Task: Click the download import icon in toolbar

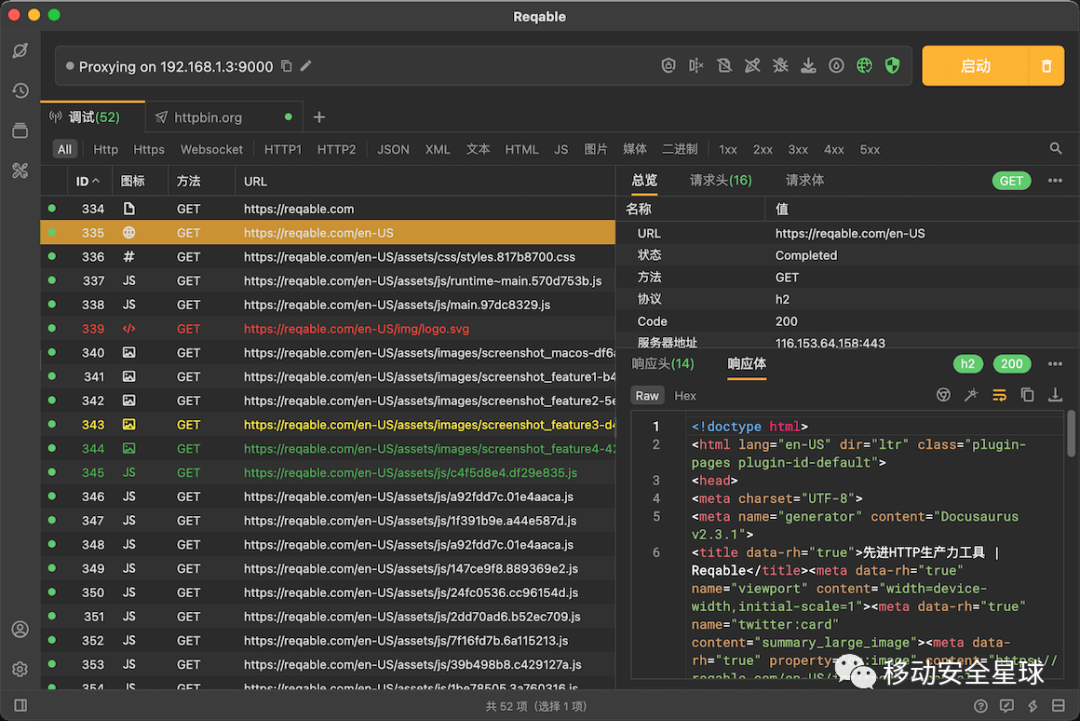Action: click(x=808, y=65)
